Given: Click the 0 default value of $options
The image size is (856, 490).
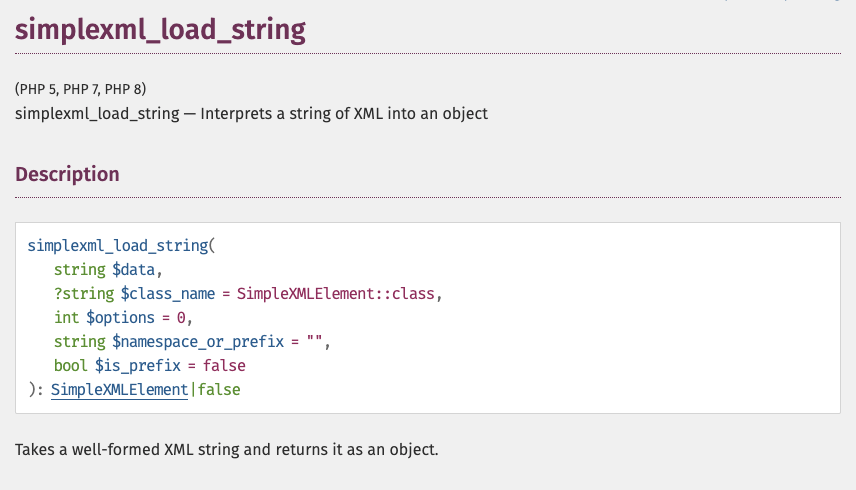Looking at the screenshot, I should pyautogui.click(x=181, y=318).
